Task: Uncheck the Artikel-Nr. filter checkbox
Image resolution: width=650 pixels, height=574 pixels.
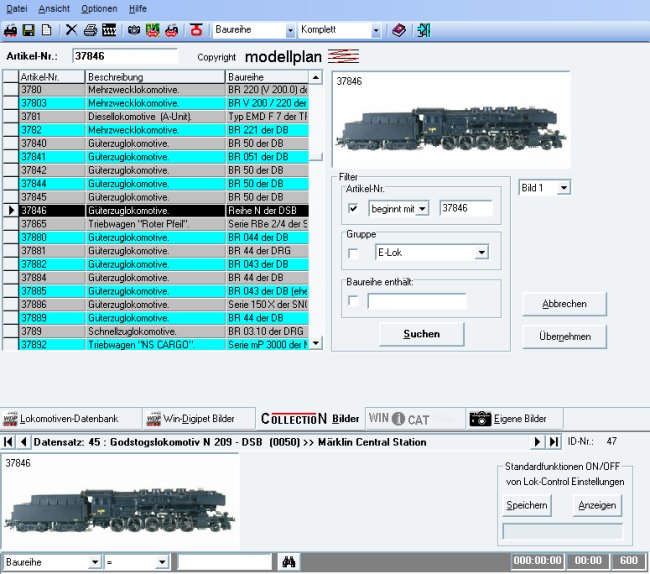Action: click(353, 208)
